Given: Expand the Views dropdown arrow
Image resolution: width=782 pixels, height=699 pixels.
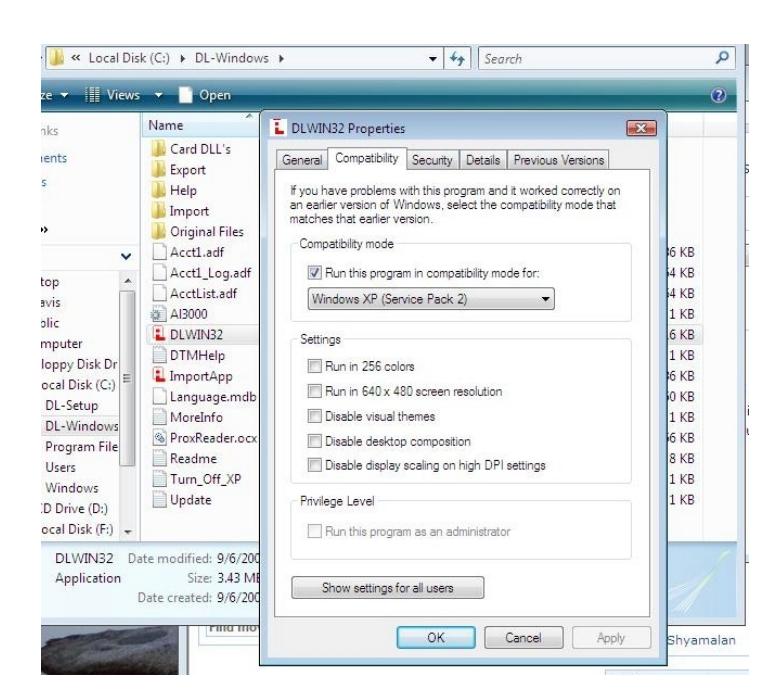Looking at the screenshot, I should pos(158,95).
